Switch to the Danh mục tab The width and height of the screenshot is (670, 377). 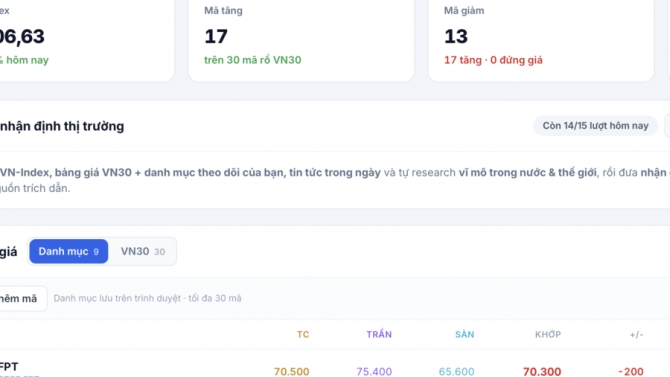tap(68, 251)
